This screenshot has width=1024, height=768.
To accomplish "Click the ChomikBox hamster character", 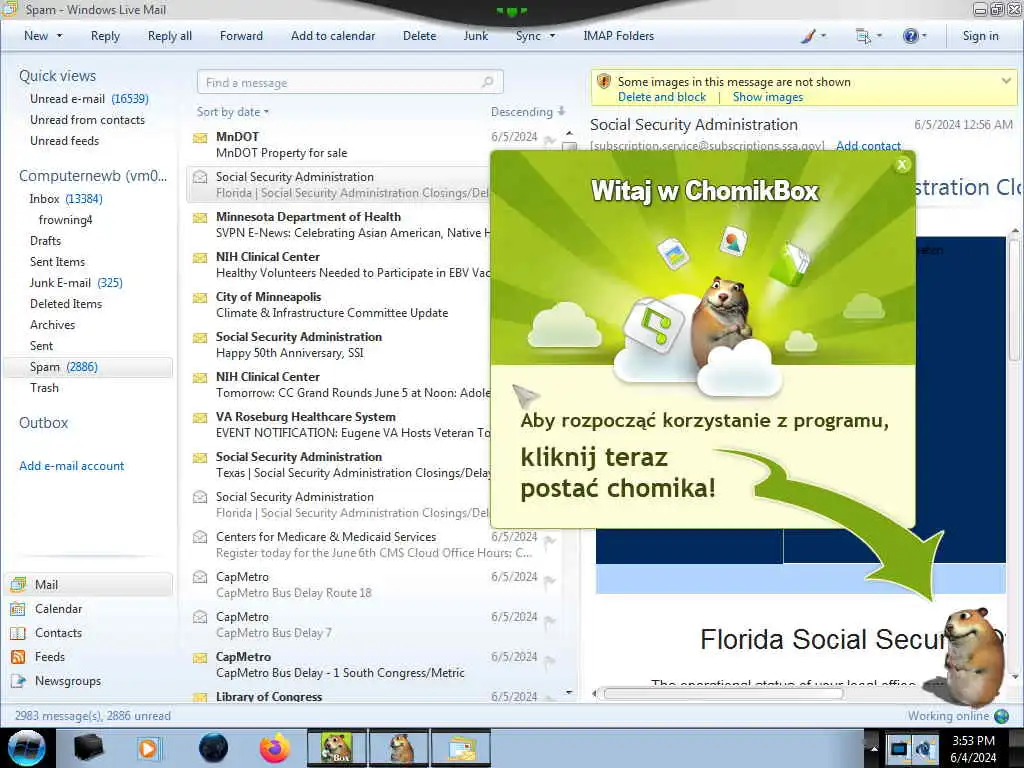I will click(974, 656).
